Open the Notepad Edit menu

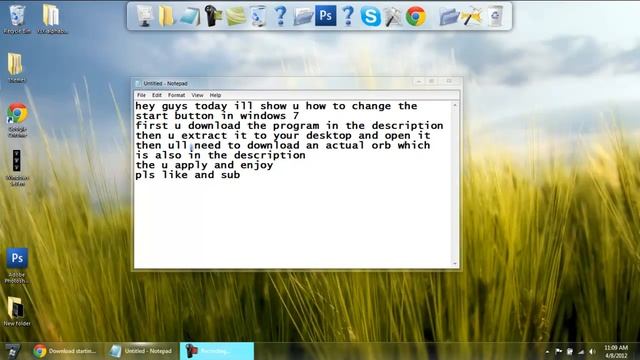coord(157,95)
